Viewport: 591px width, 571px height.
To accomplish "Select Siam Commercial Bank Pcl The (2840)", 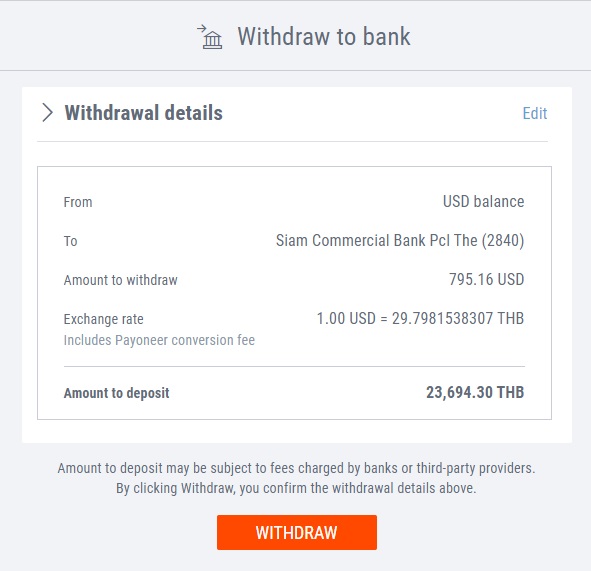I will [400, 240].
